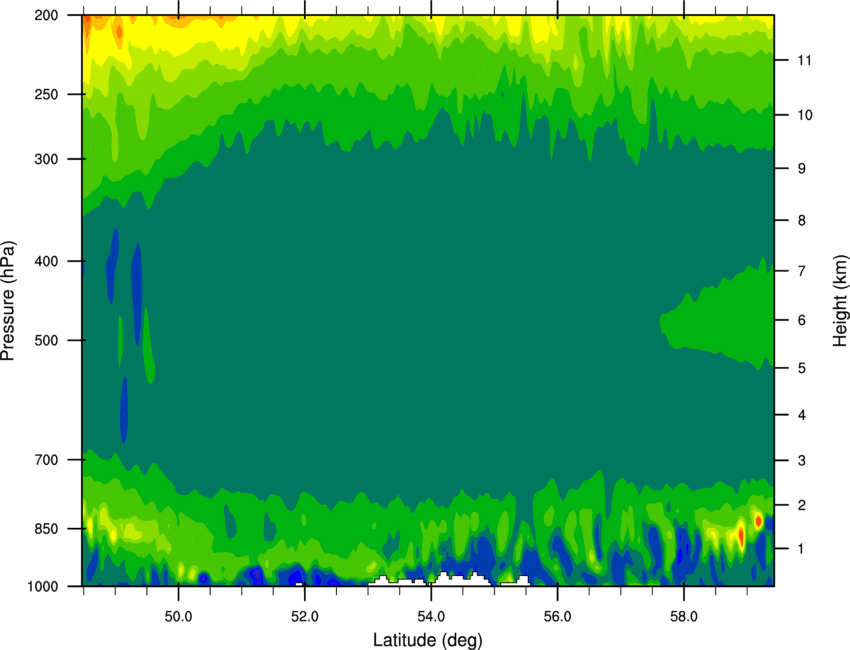This screenshot has height=650, width=850.
Task: Pick the 10 km height label
Action: click(x=805, y=115)
